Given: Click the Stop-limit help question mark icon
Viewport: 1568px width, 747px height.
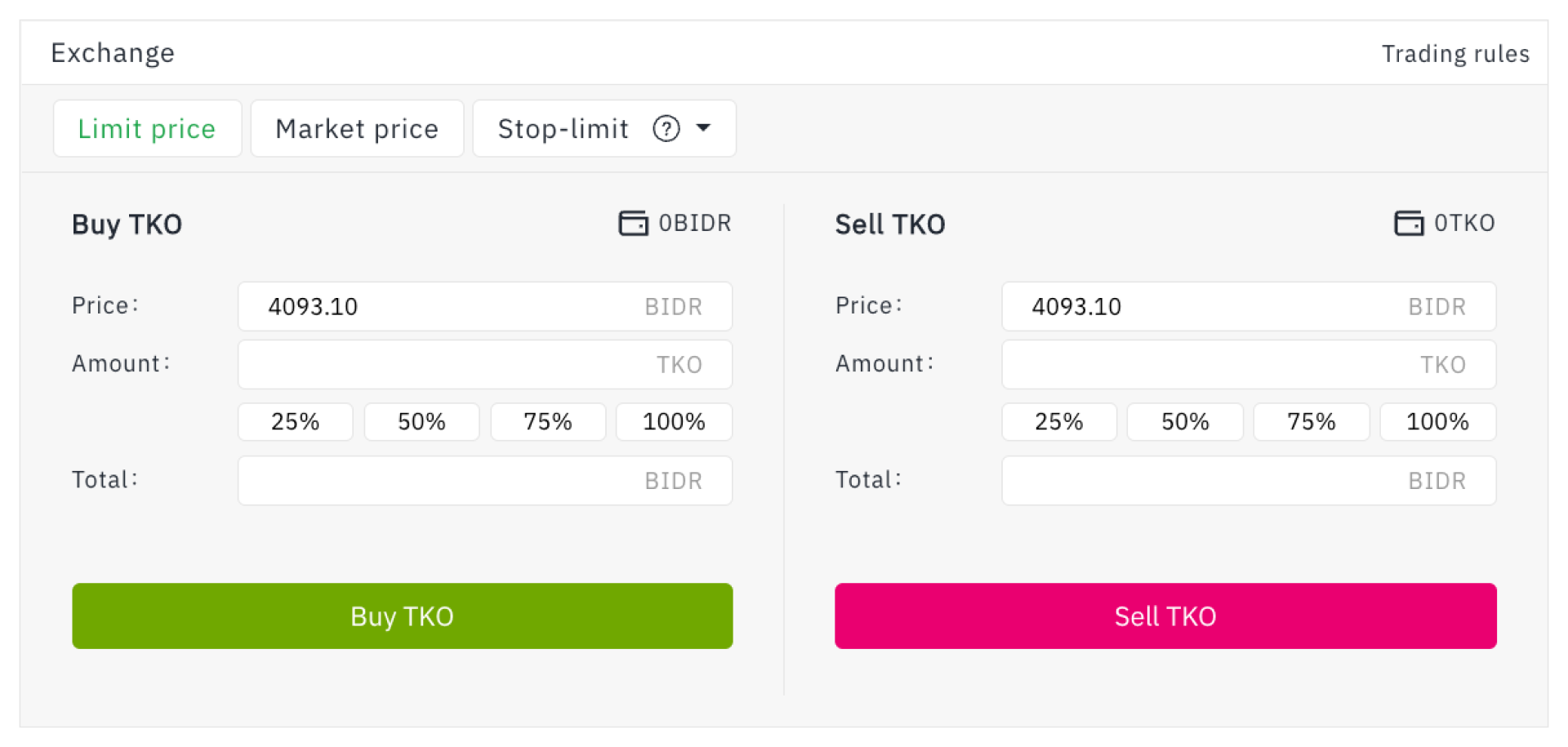Looking at the screenshot, I should pyautogui.click(x=666, y=128).
